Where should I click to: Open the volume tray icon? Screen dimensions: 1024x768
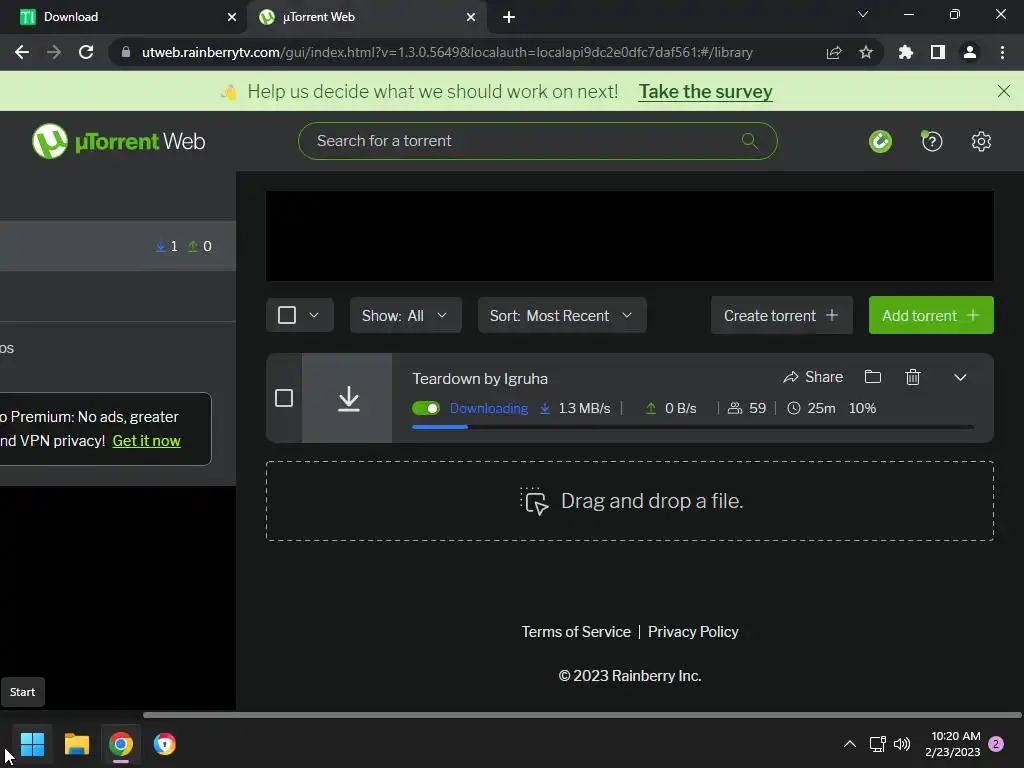point(902,744)
